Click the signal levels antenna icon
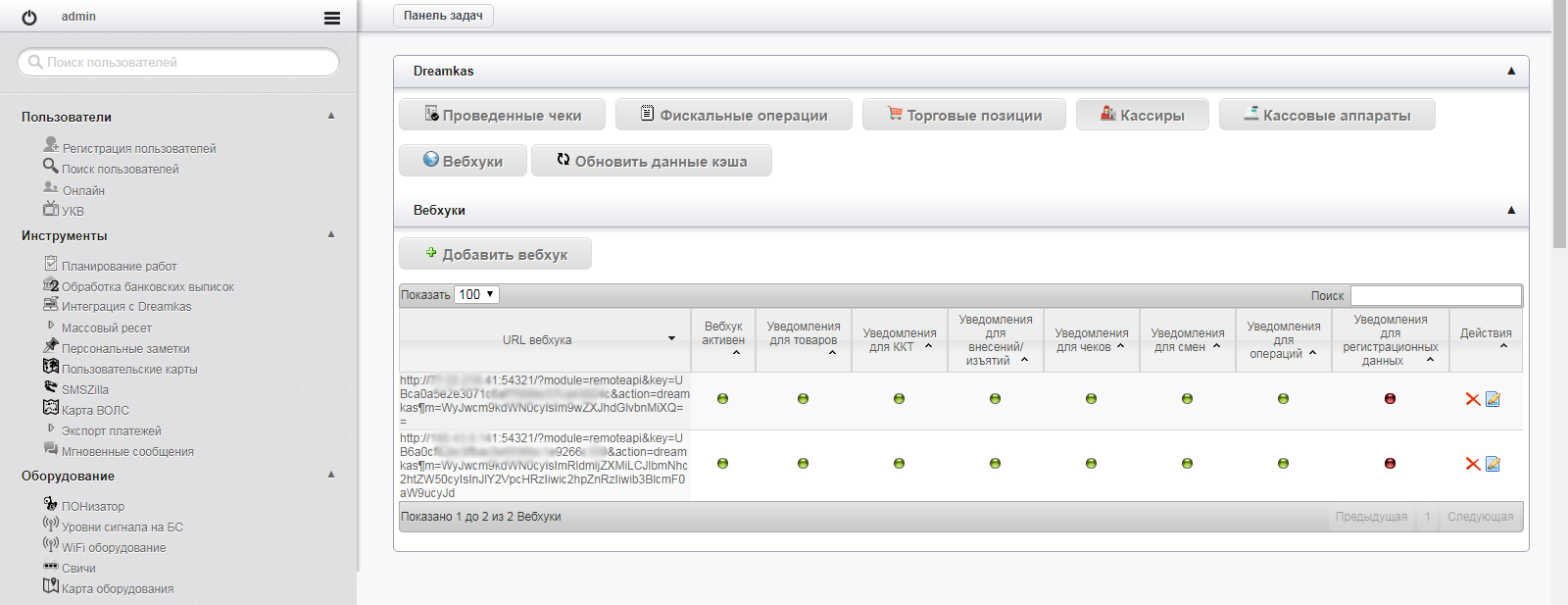This screenshot has width=1568, height=605. (51, 524)
